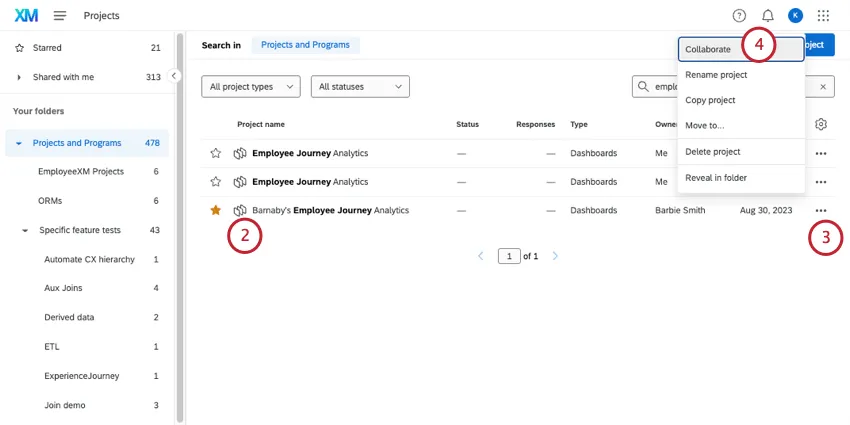This screenshot has width=850, height=425.
Task: Open the help question mark icon
Action: pyautogui.click(x=739, y=16)
